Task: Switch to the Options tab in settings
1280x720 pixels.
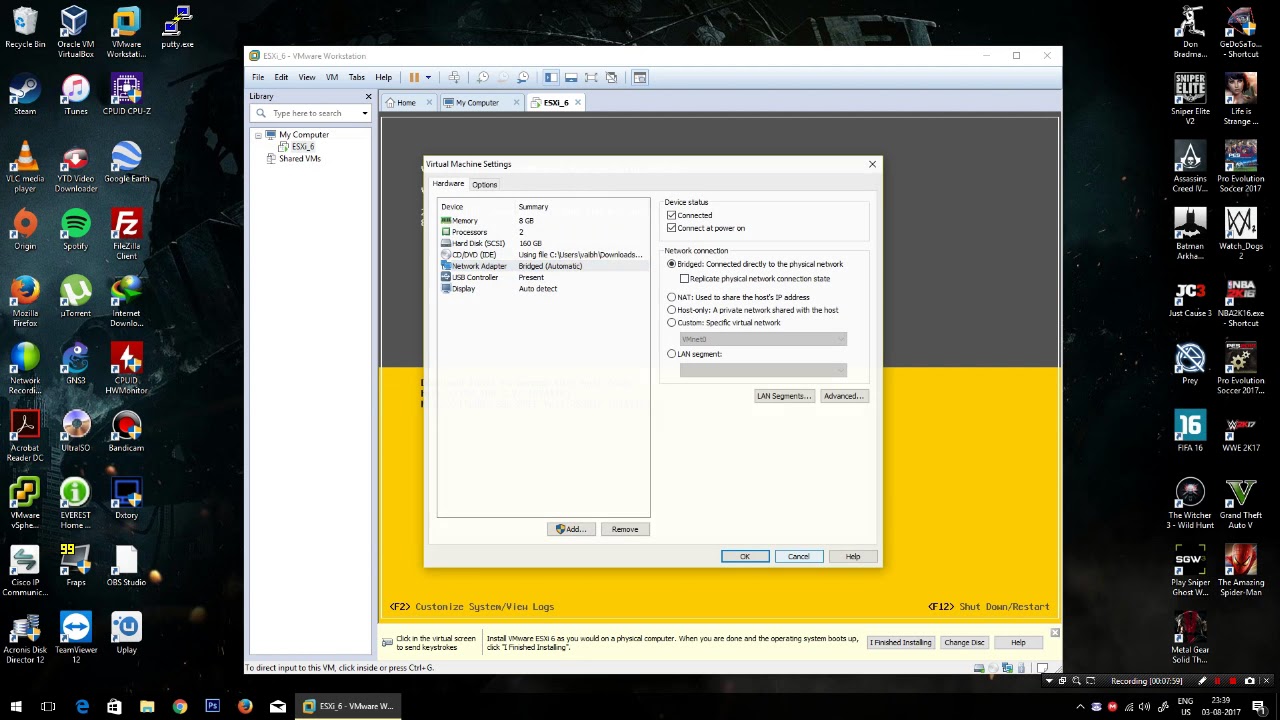Action: (484, 185)
